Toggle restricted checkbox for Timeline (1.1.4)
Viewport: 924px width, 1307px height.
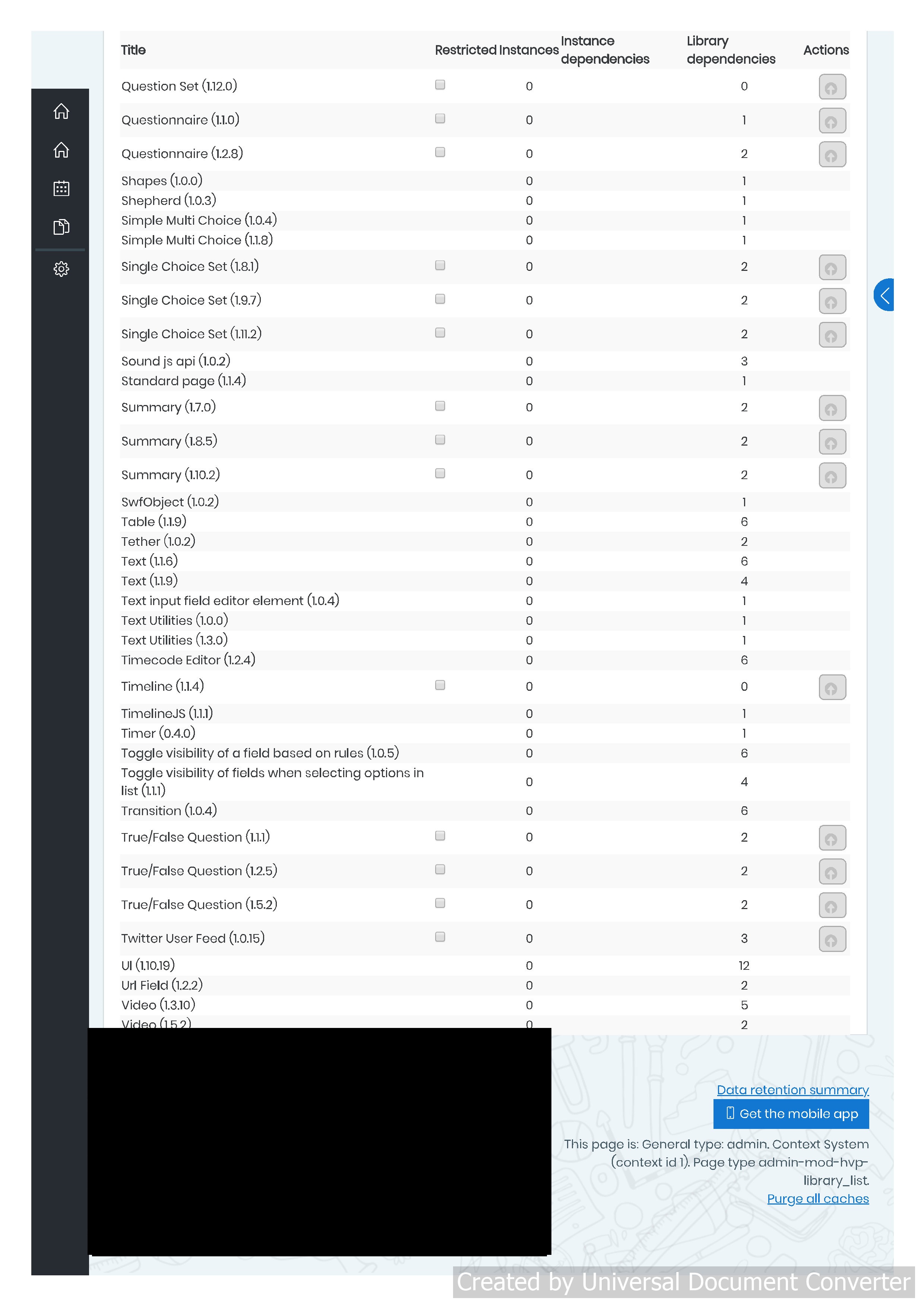tap(440, 685)
